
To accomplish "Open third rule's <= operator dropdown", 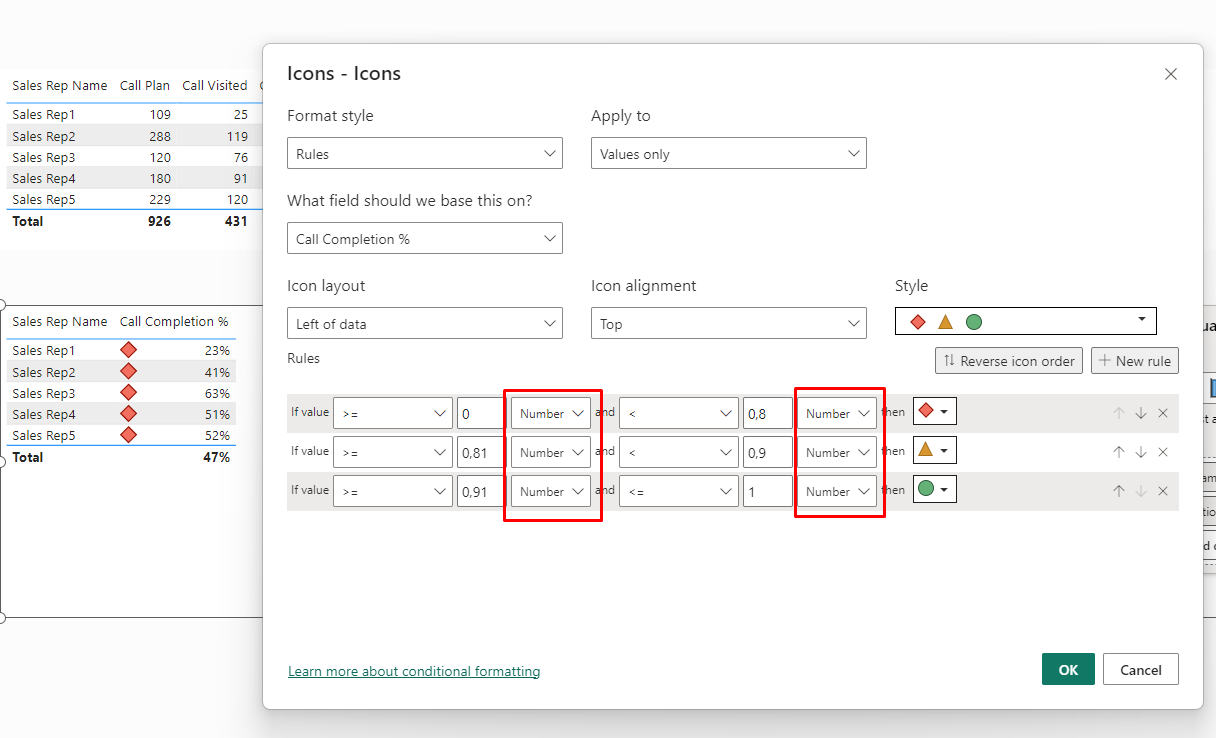I will 679,491.
